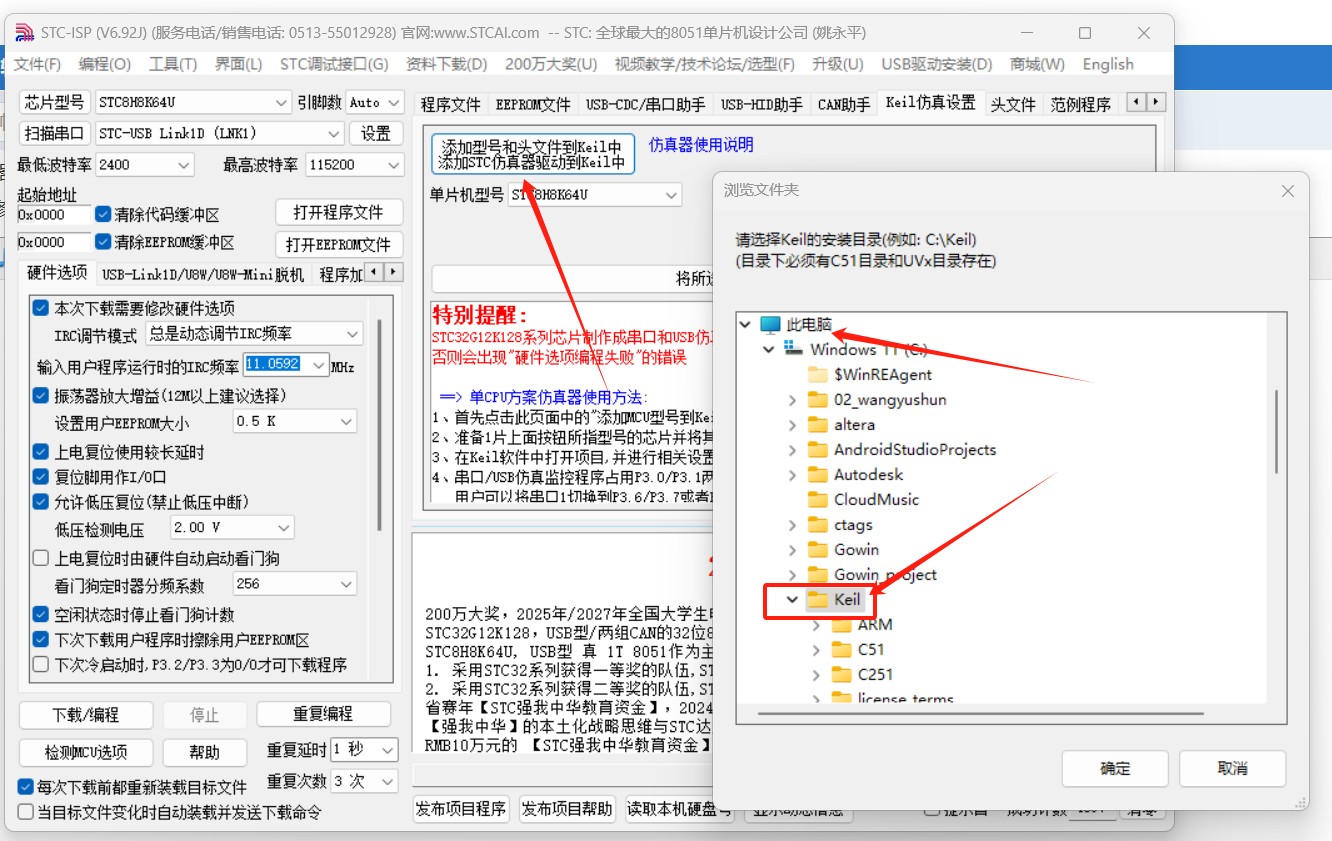Enable 当目标文件变化时自动装载 checkbox

[x=26, y=812]
